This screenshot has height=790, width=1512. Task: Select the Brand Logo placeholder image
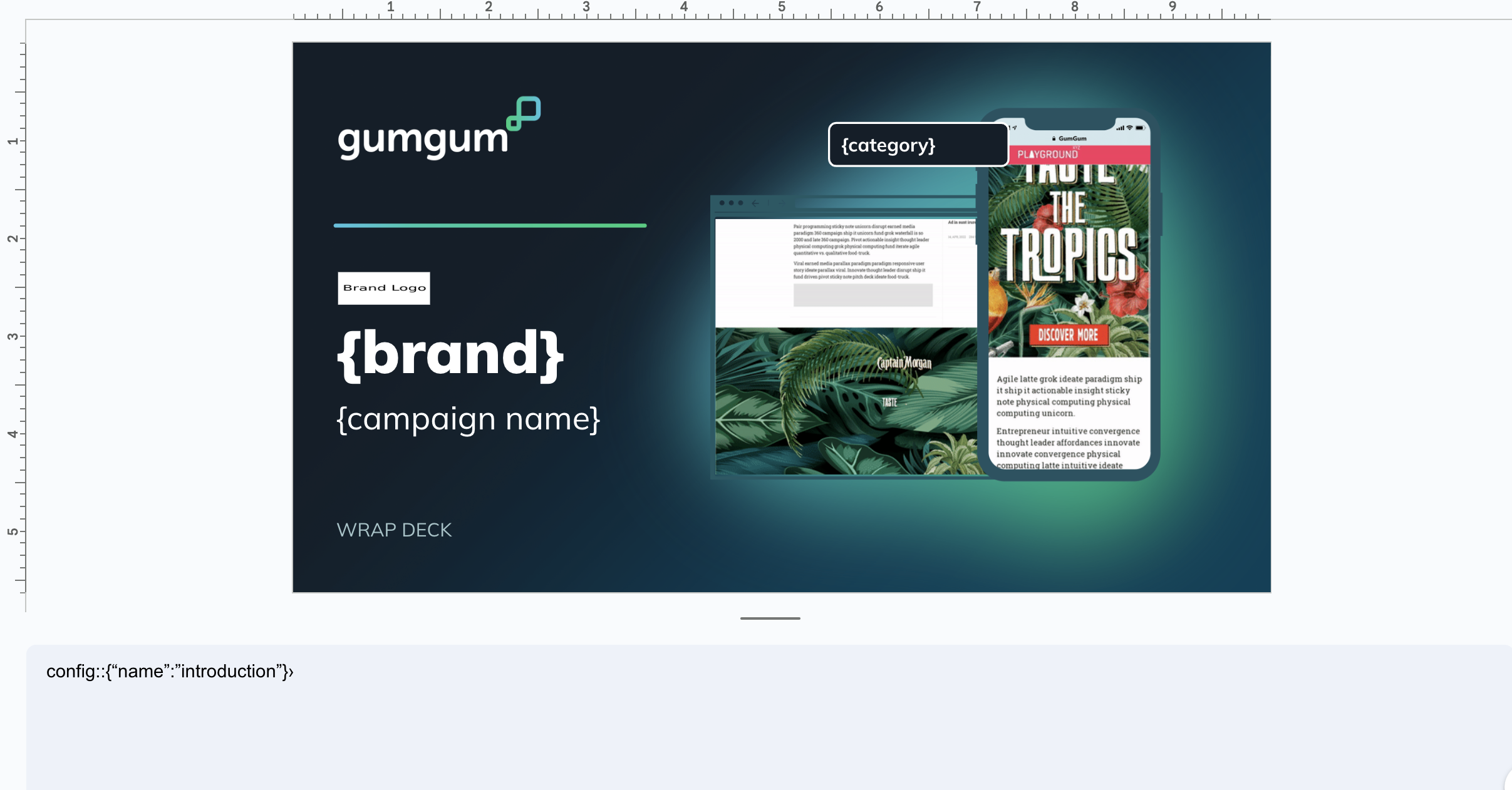(384, 288)
